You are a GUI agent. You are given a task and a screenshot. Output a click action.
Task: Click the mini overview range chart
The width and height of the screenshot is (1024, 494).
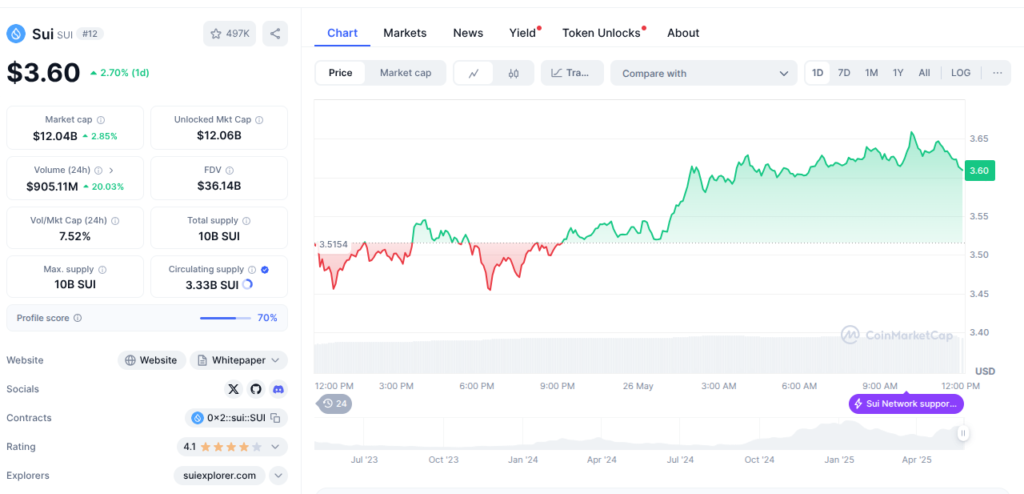pos(637,435)
